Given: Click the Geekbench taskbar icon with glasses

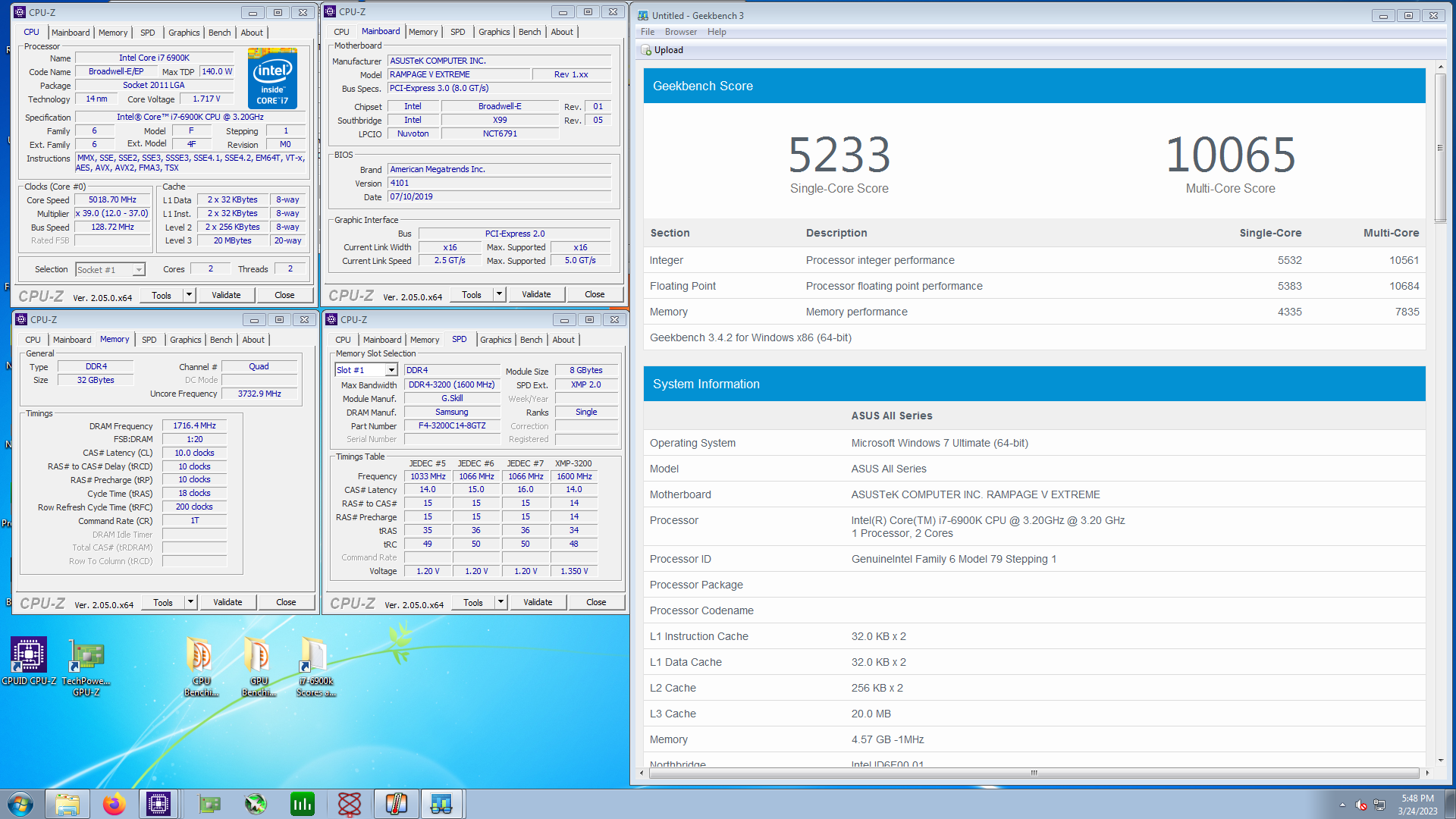Looking at the screenshot, I should coord(441,804).
